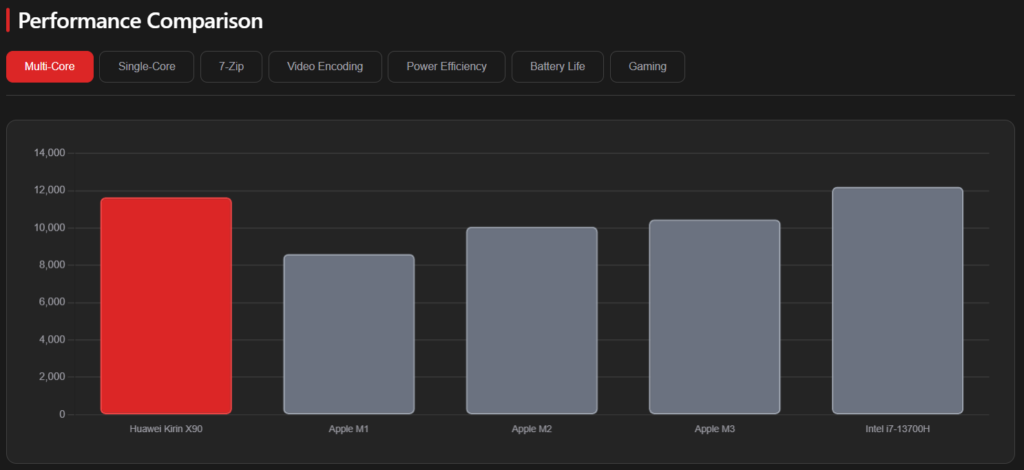View the Battery Life tab

(x=558, y=67)
